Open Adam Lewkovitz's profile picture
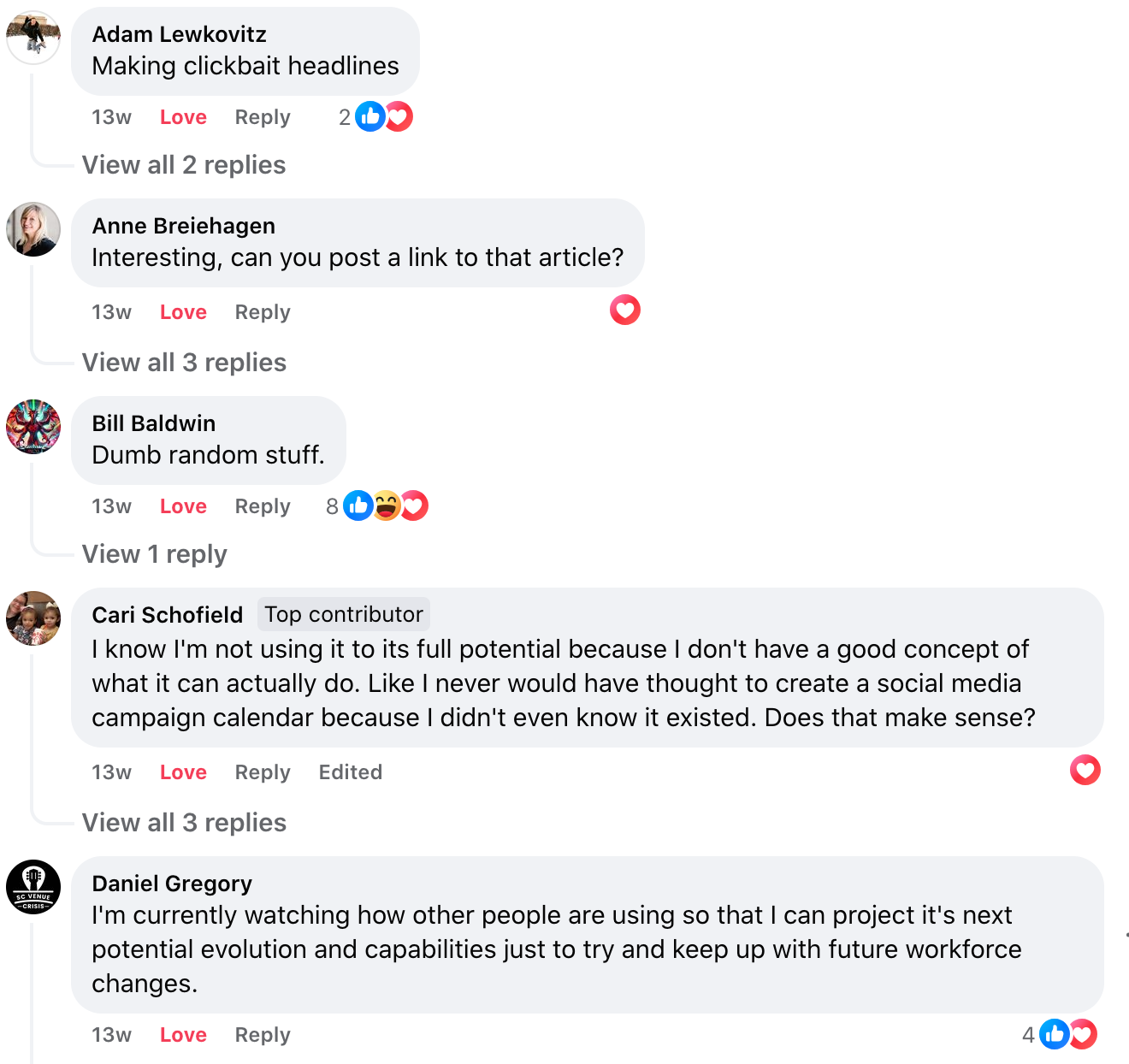The height and width of the screenshot is (1064, 1129). pyautogui.click(x=33, y=37)
